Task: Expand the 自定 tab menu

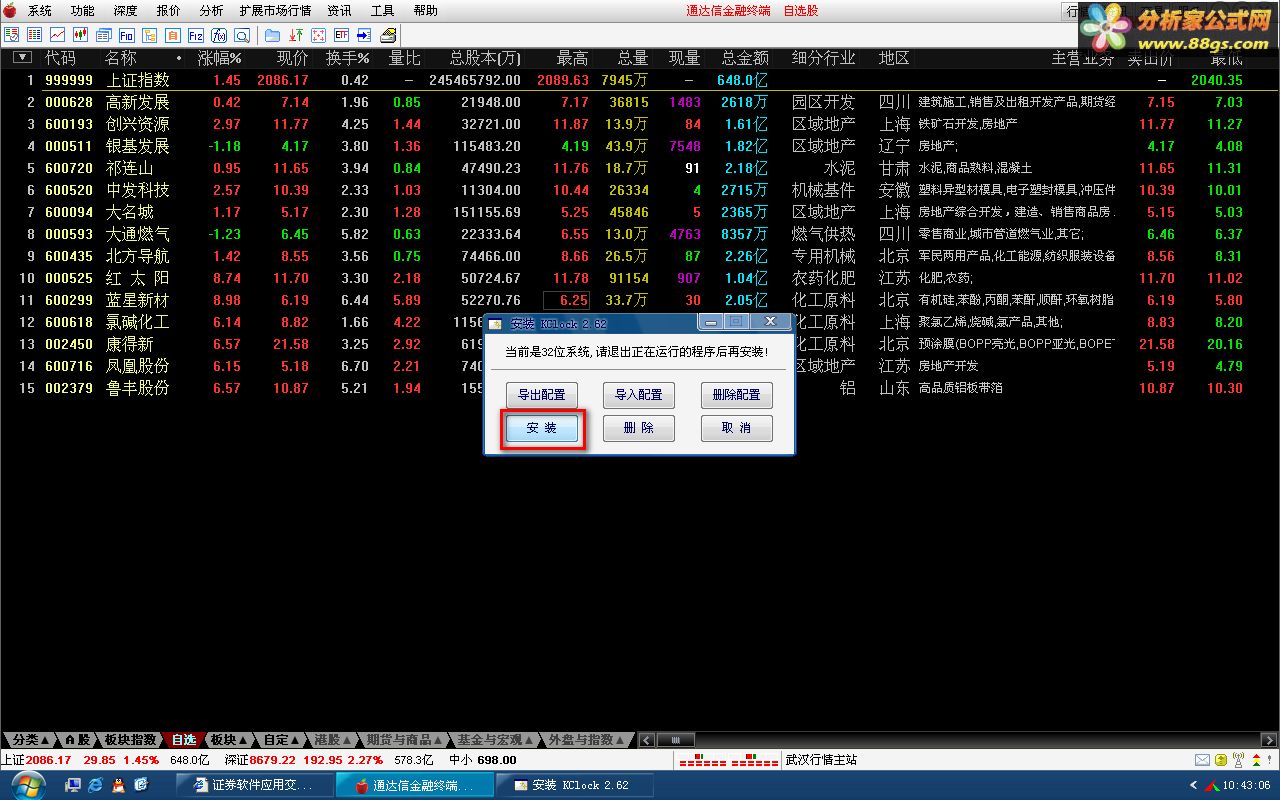Action: coord(281,740)
